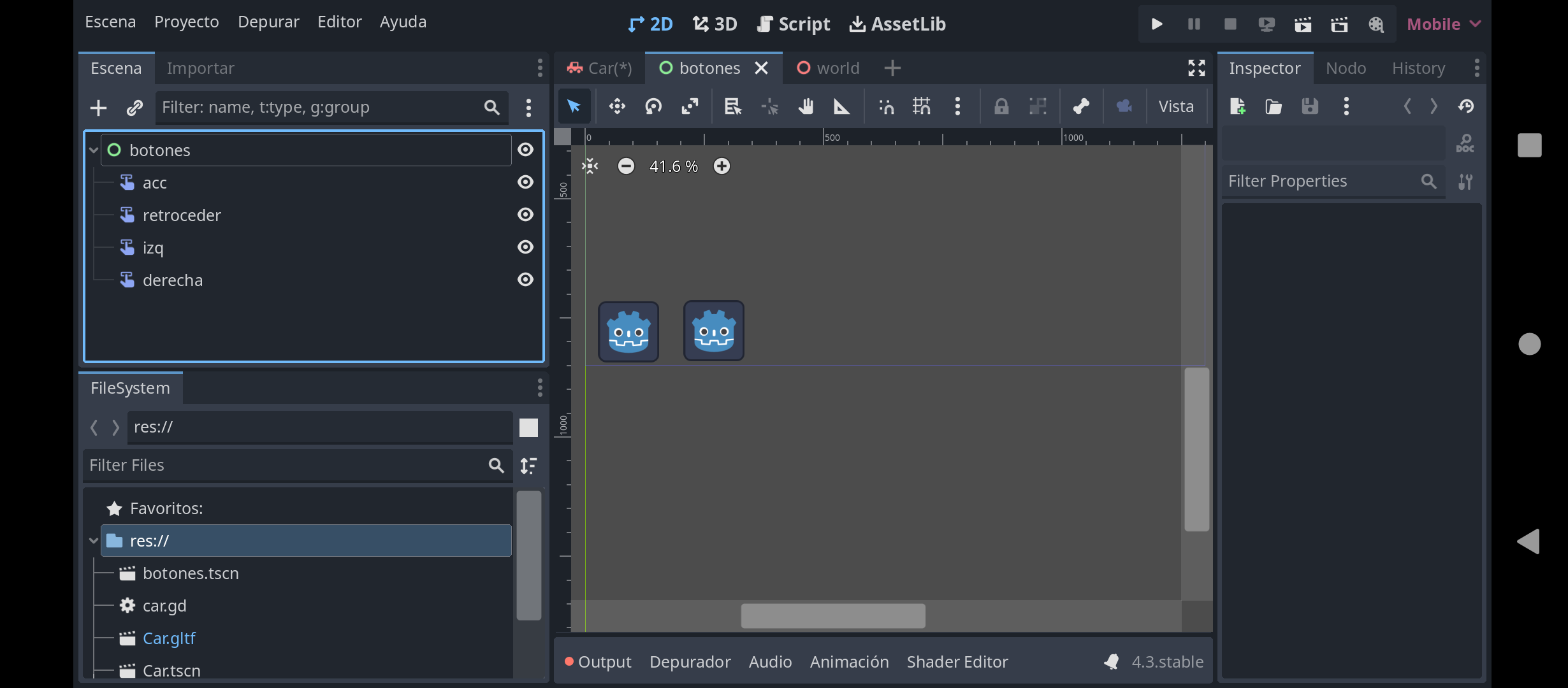
Task: Add a new scene tab
Action: (892, 68)
